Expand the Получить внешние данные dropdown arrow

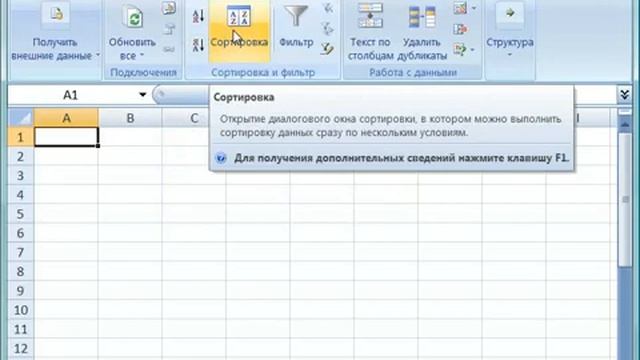coord(98,55)
